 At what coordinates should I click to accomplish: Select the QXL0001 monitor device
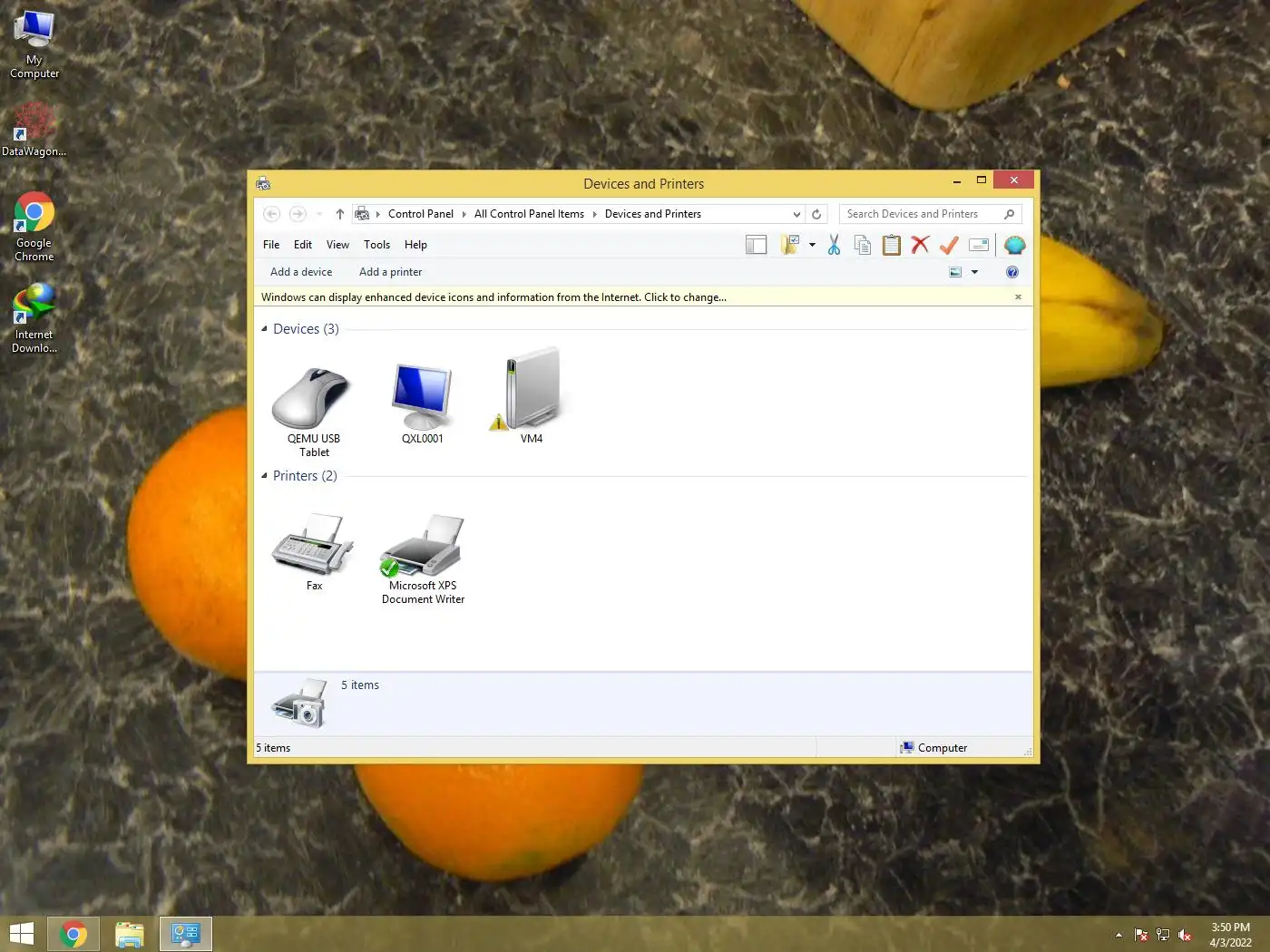422,403
